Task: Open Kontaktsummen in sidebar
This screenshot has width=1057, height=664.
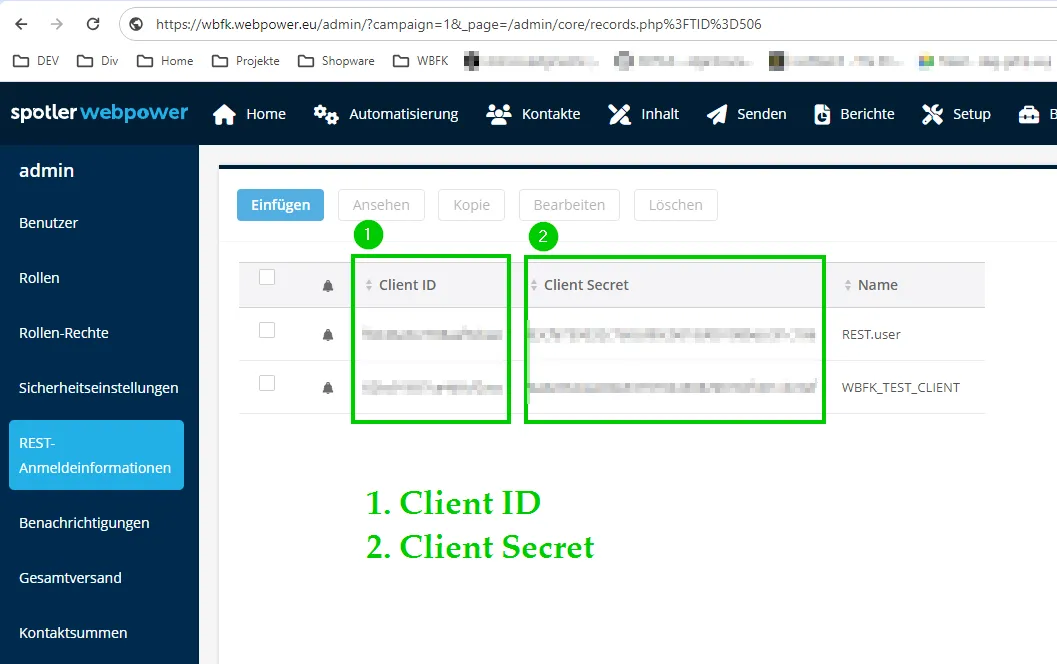Action: 73,633
